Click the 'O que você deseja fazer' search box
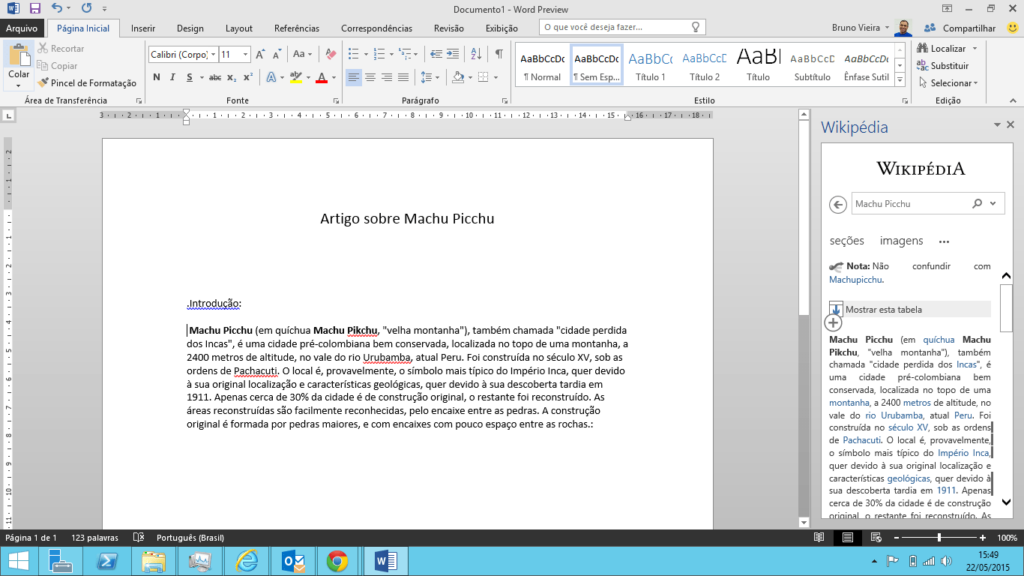This screenshot has height=576, width=1024. (622, 27)
